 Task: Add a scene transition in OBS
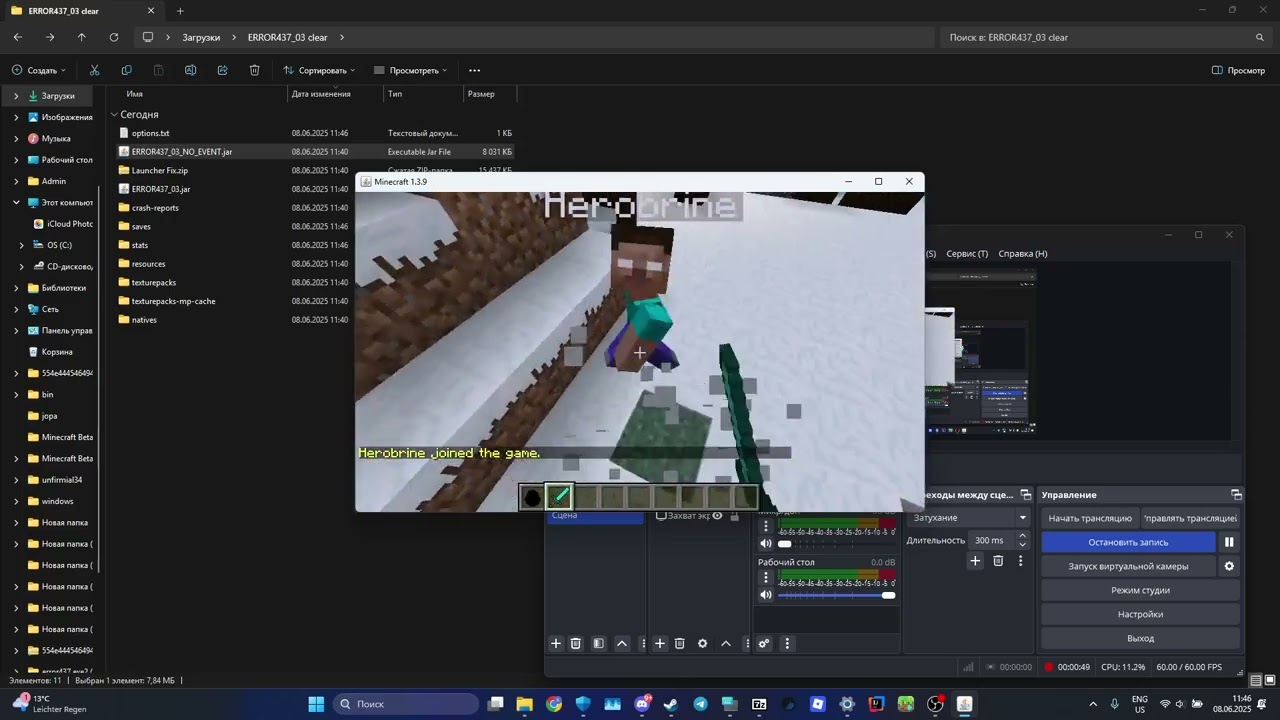click(x=975, y=561)
